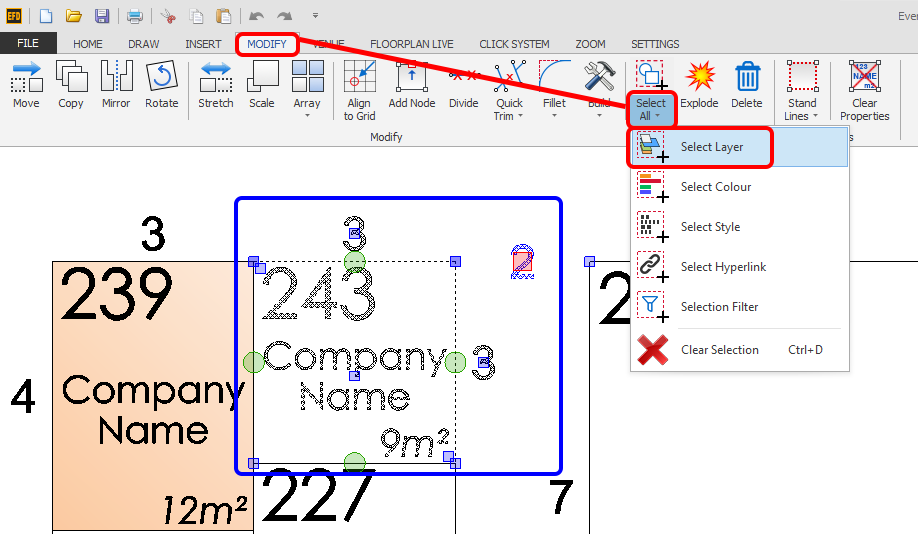Expand the Fillet dropdown arrow

pos(554,116)
